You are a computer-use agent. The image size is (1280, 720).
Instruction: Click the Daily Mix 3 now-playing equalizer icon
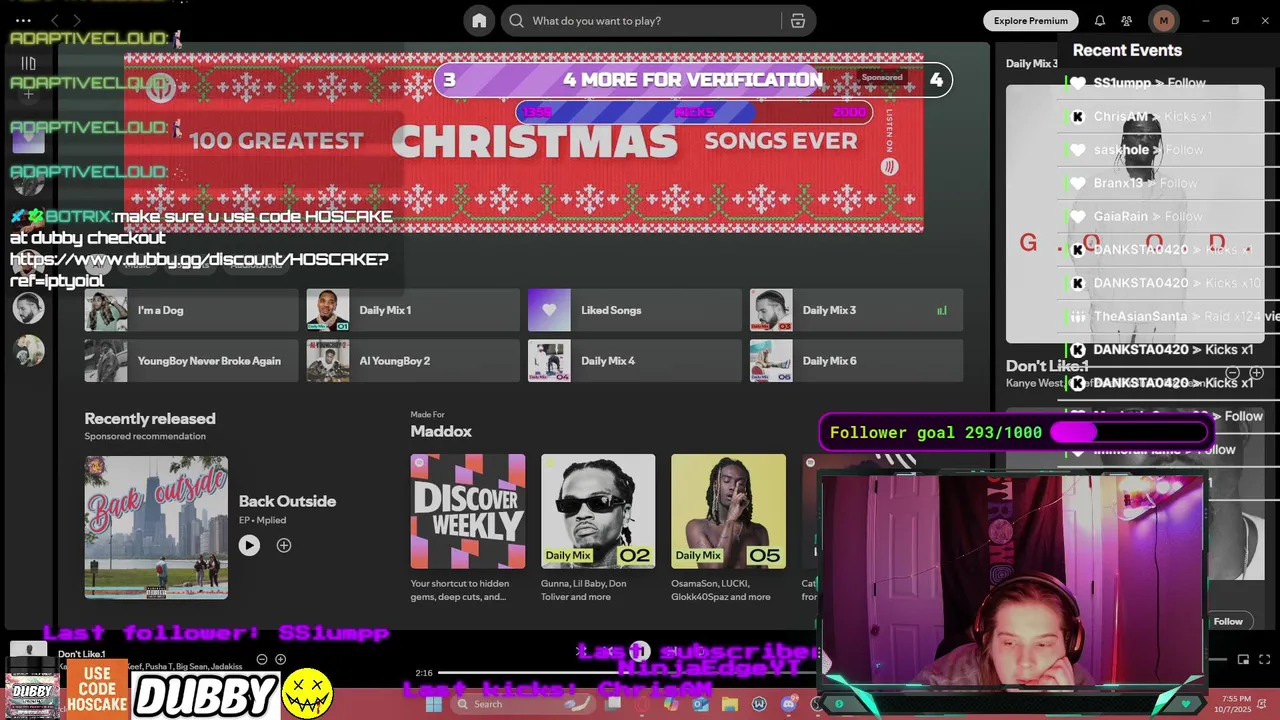pos(941,311)
